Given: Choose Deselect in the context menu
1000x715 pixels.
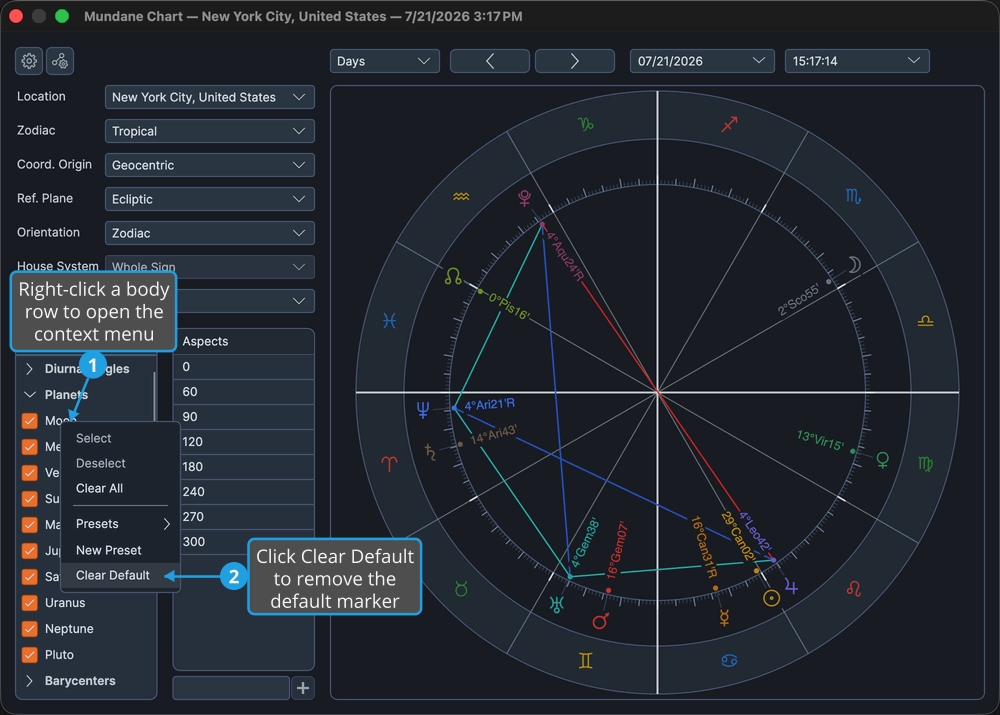Looking at the screenshot, I should 120,463.
